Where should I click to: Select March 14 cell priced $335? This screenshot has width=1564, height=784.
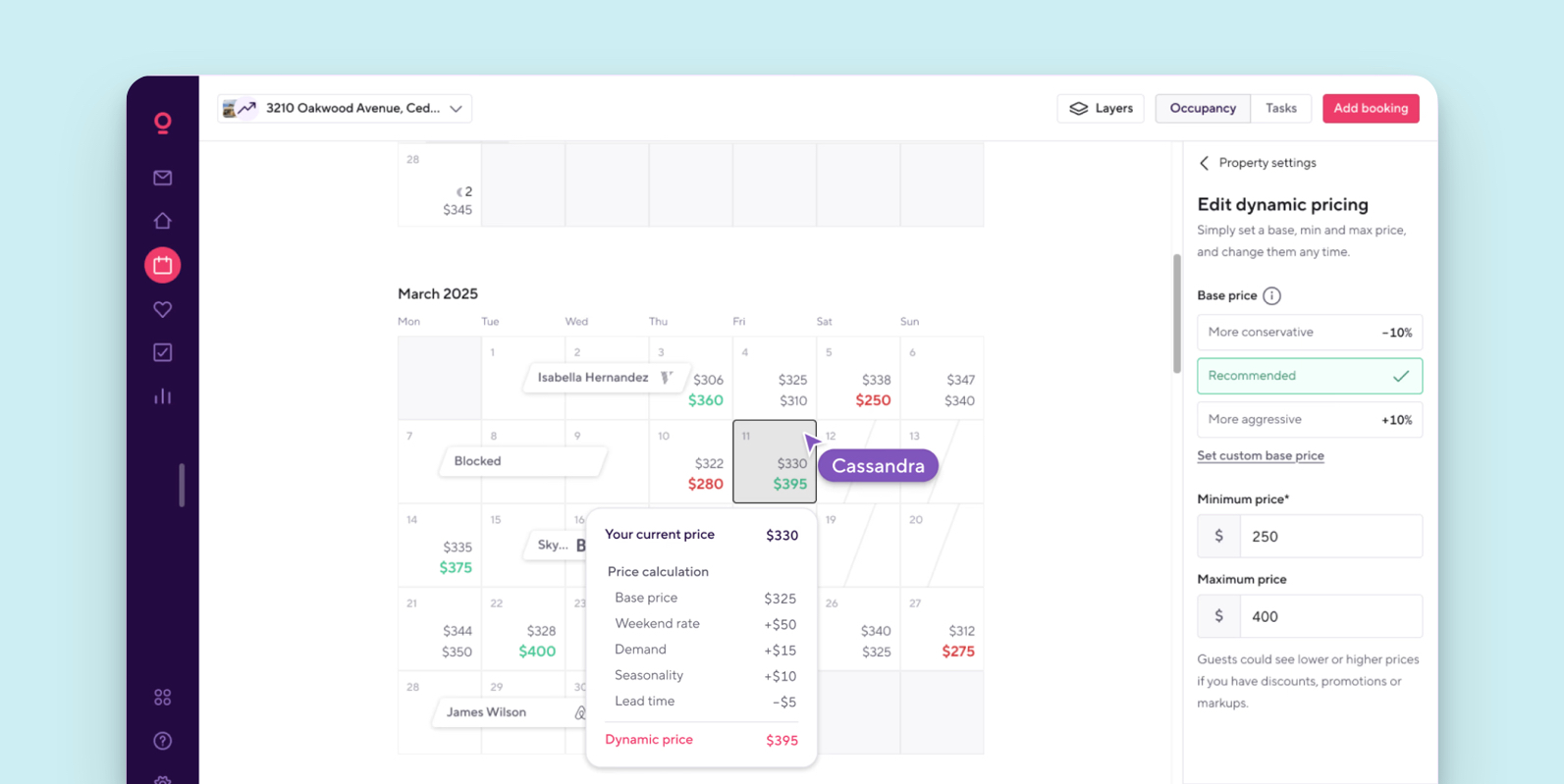[x=439, y=546]
